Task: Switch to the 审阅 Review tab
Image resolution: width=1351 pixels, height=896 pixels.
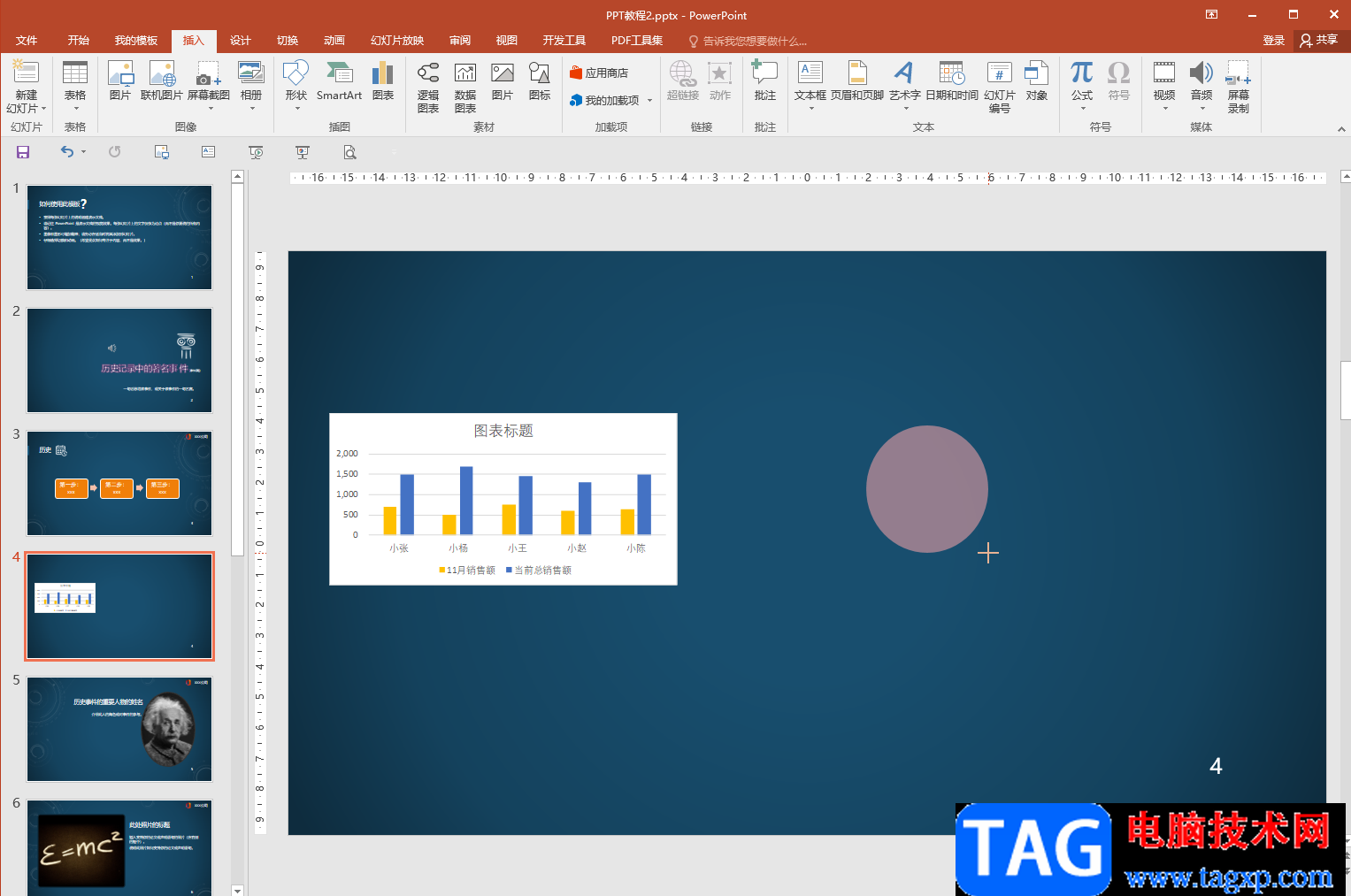Action: click(x=460, y=41)
